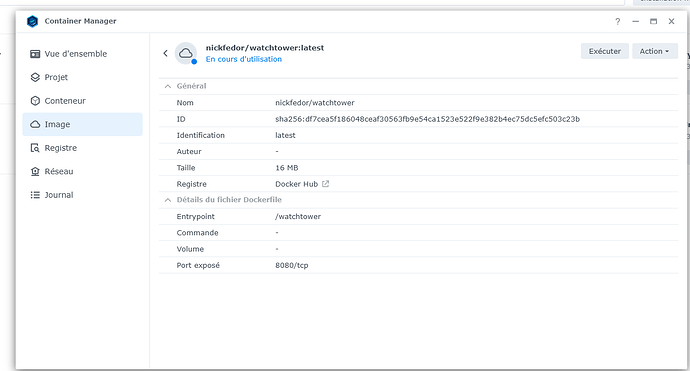Screen dimensions: 690x371
Task: Open the Réseau section
Action: 83,171
